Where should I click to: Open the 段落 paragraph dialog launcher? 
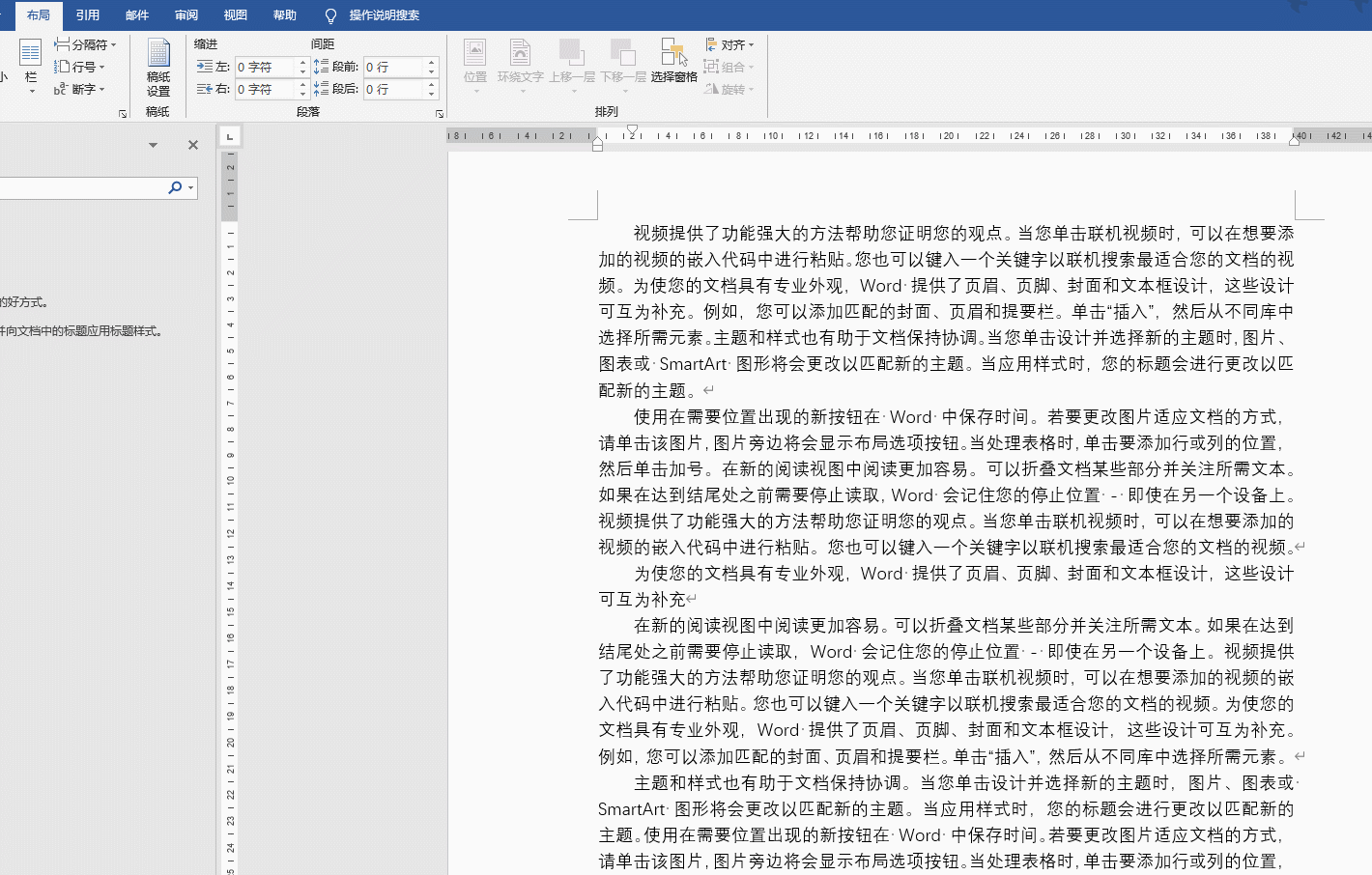click(x=440, y=114)
